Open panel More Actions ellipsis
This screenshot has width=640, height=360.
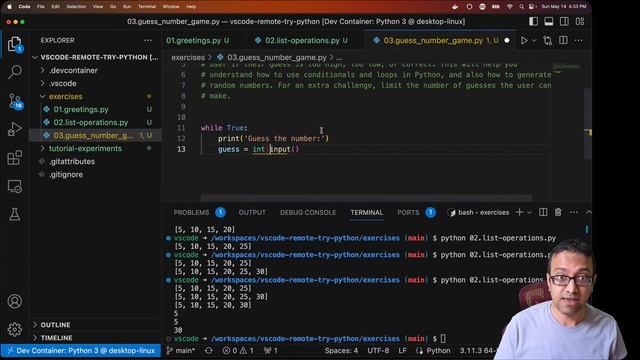tap(573, 212)
